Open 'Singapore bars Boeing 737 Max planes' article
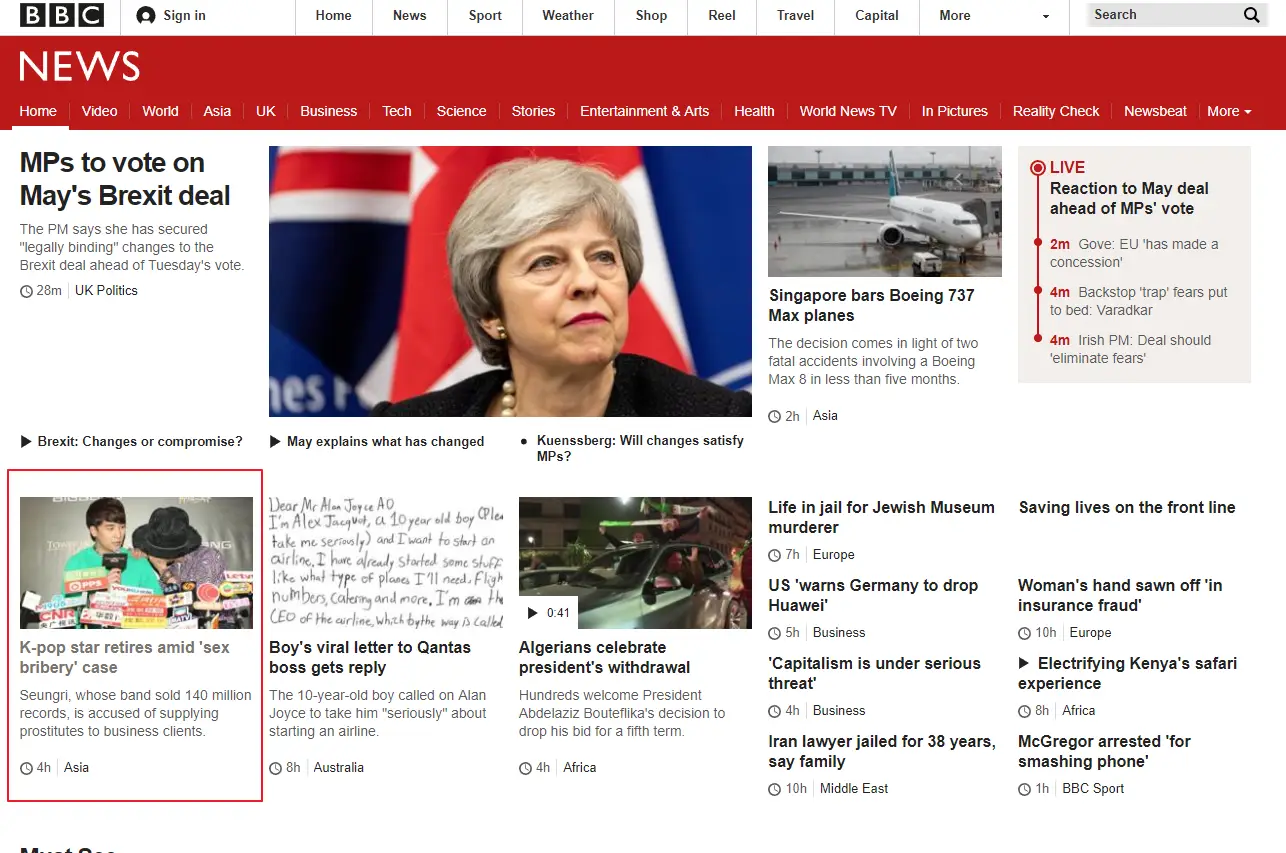The image size is (1286, 853). (x=870, y=305)
